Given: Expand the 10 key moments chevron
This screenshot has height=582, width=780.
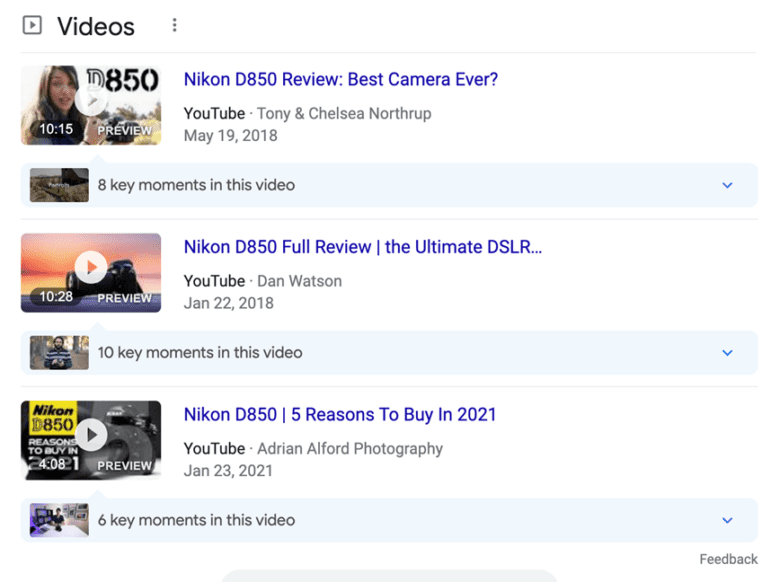Looking at the screenshot, I should tap(727, 353).
